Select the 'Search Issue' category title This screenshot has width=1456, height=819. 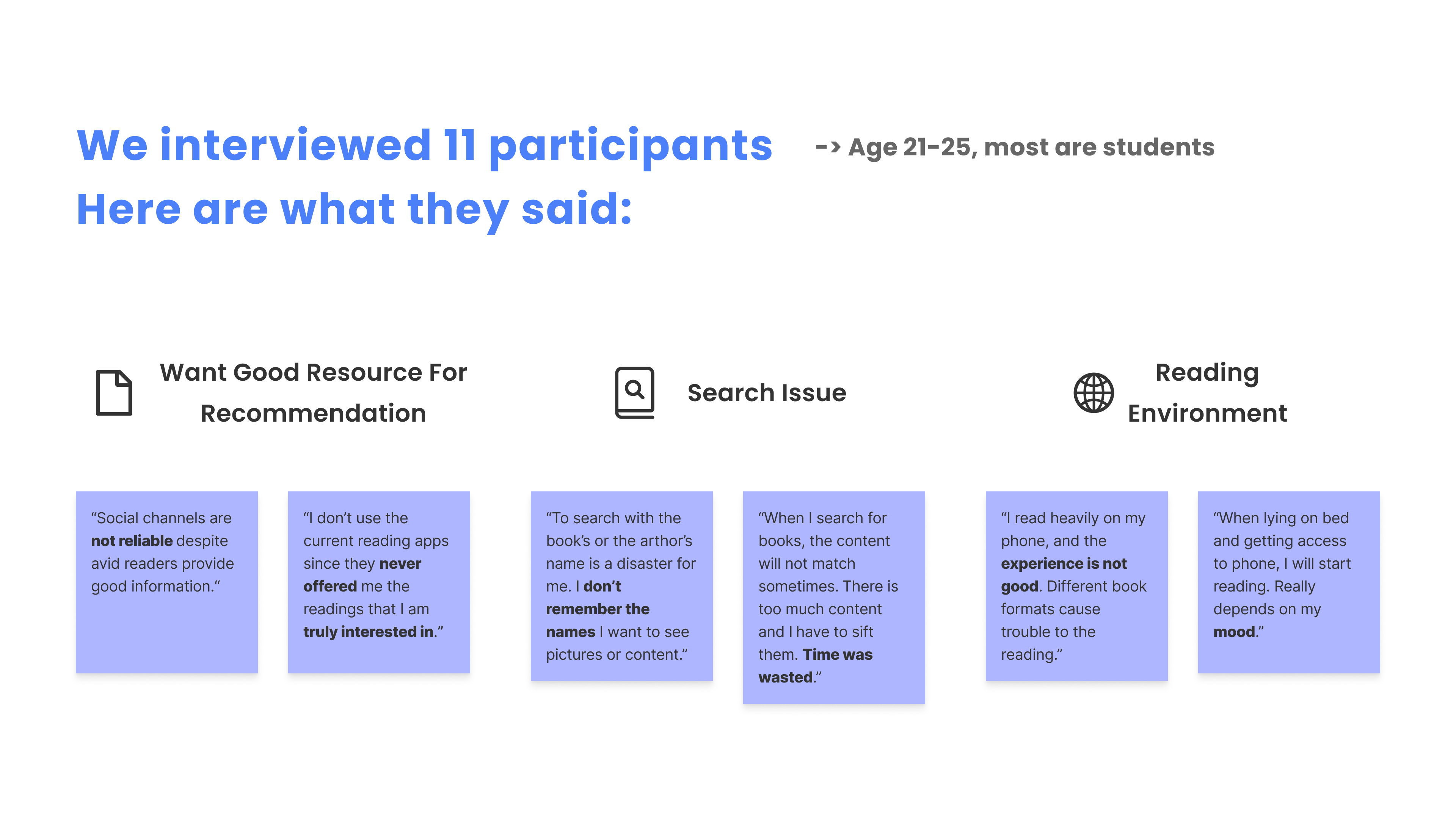click(766, 393)
